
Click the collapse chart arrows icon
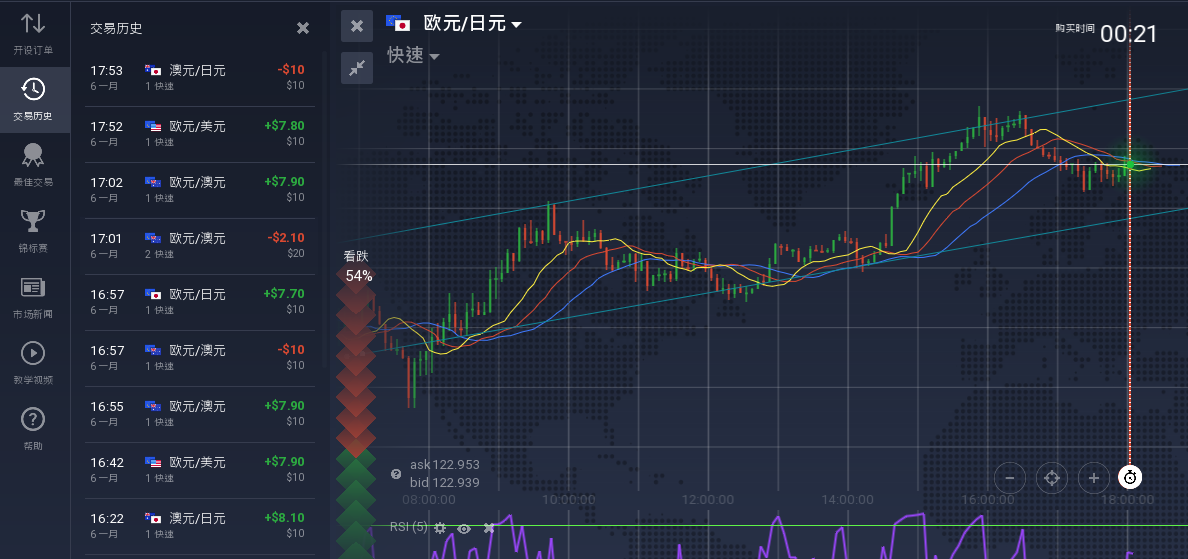(357, 67)
